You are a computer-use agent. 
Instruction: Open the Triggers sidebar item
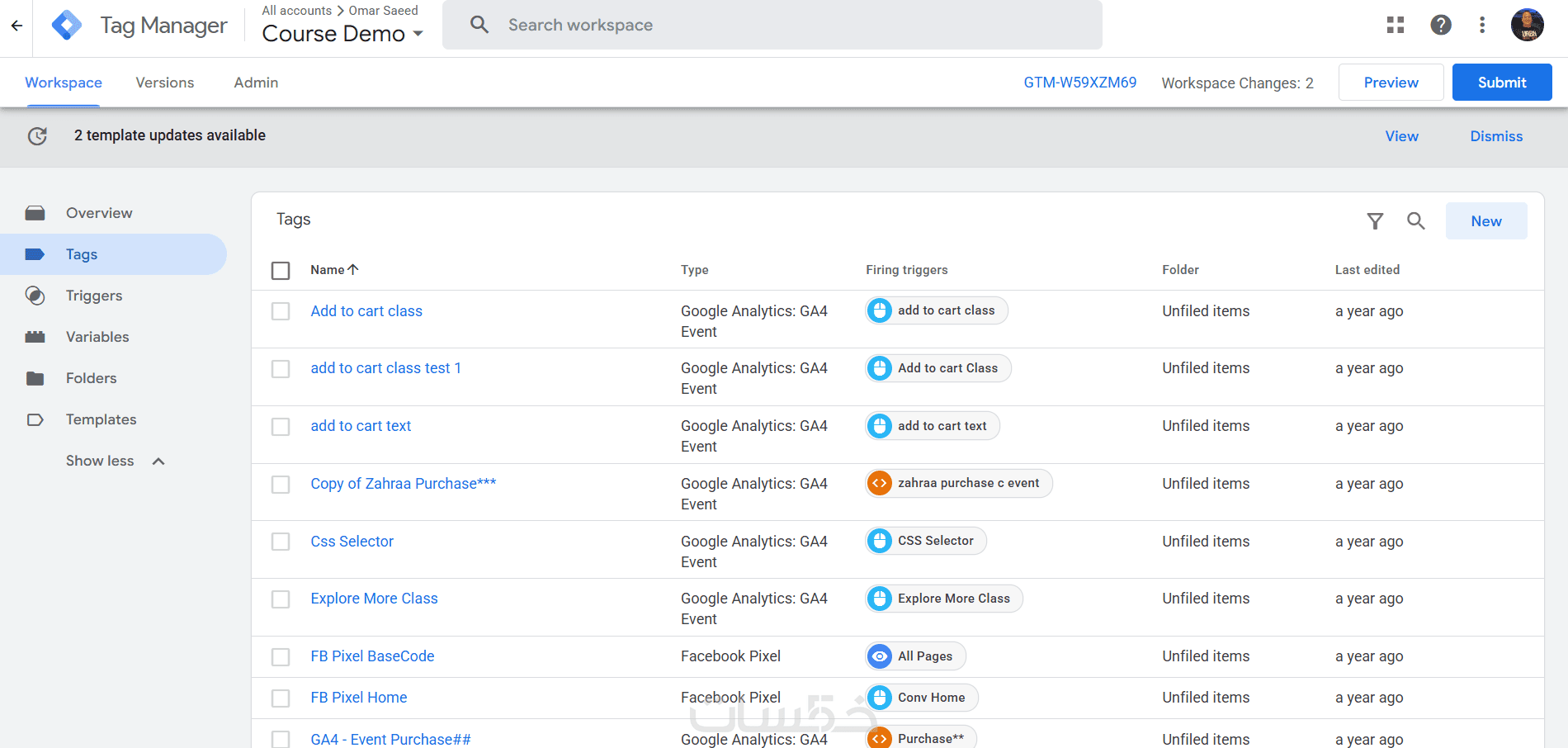114,296
